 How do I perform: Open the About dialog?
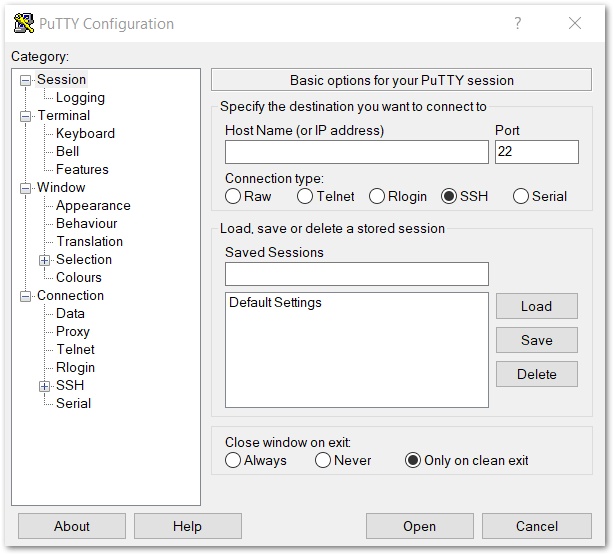[x=72, y=526]
